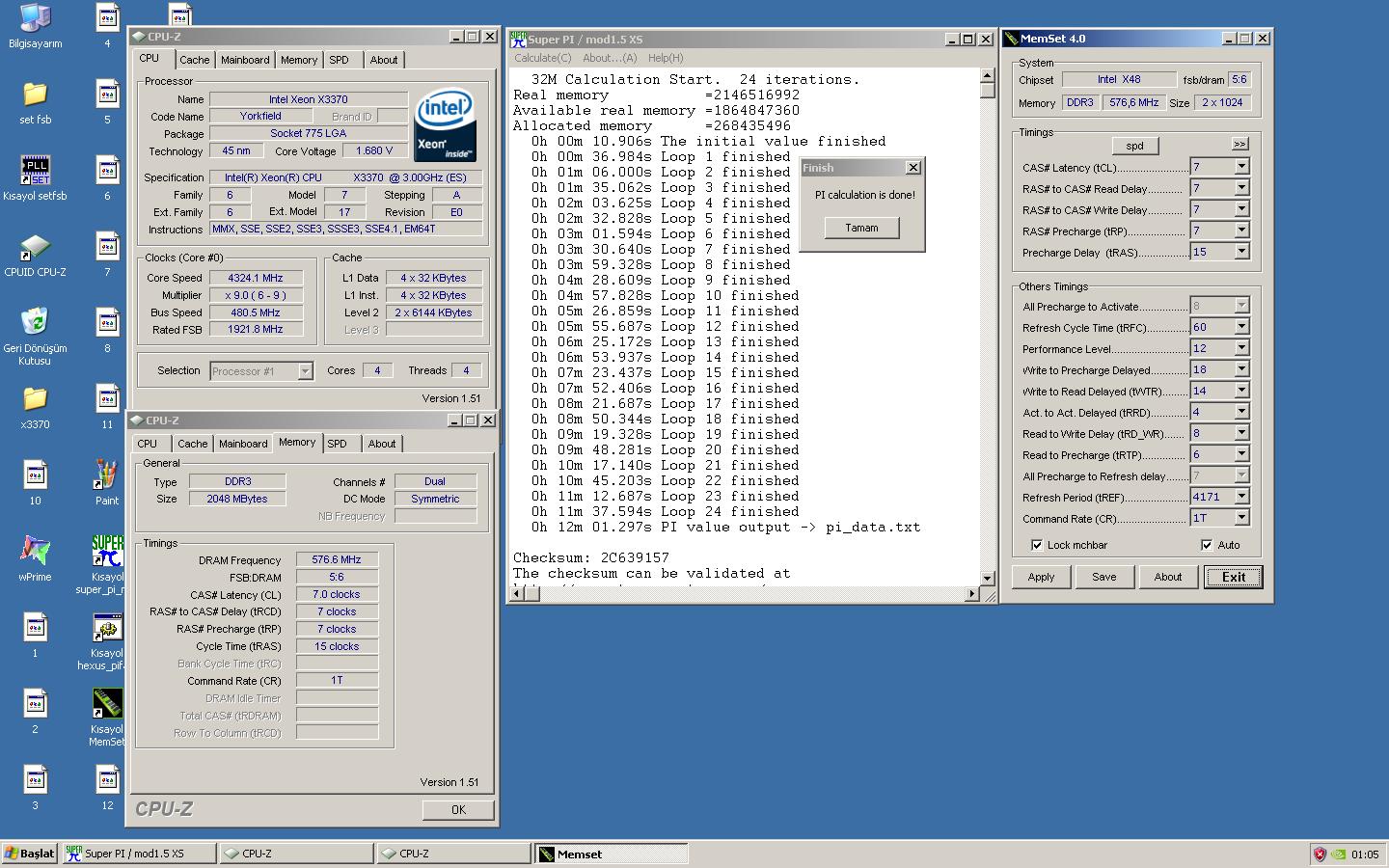The height and width of the screenshot is (868, 1389).
Task: Switch to Super PI taskbar button
Action: (138, 854)
